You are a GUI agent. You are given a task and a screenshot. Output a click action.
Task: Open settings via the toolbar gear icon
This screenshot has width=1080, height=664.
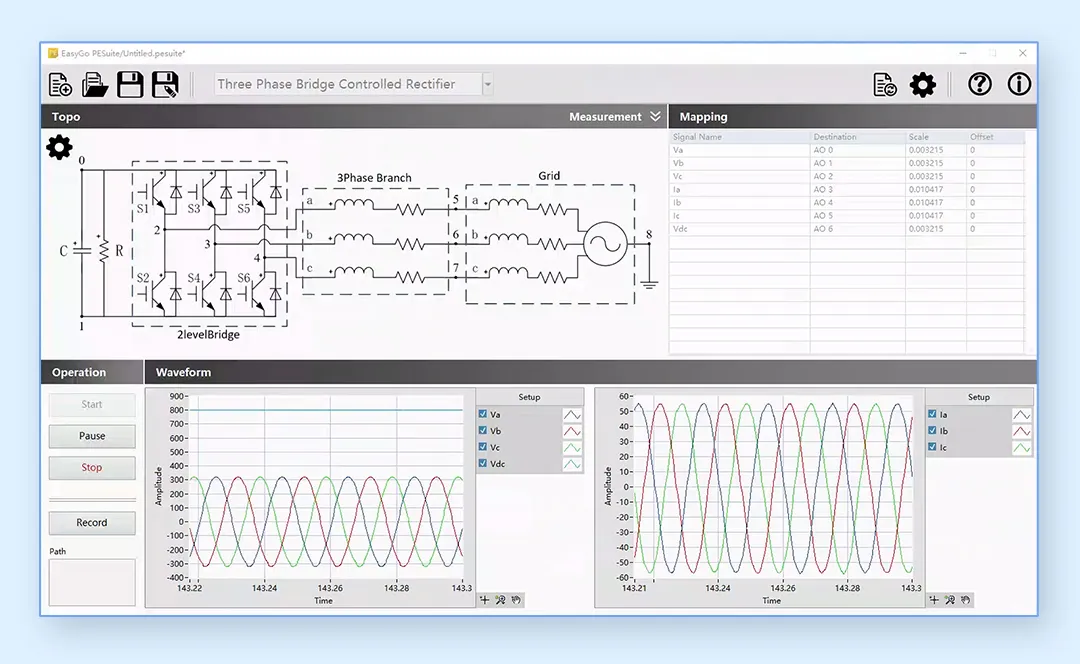922,85
